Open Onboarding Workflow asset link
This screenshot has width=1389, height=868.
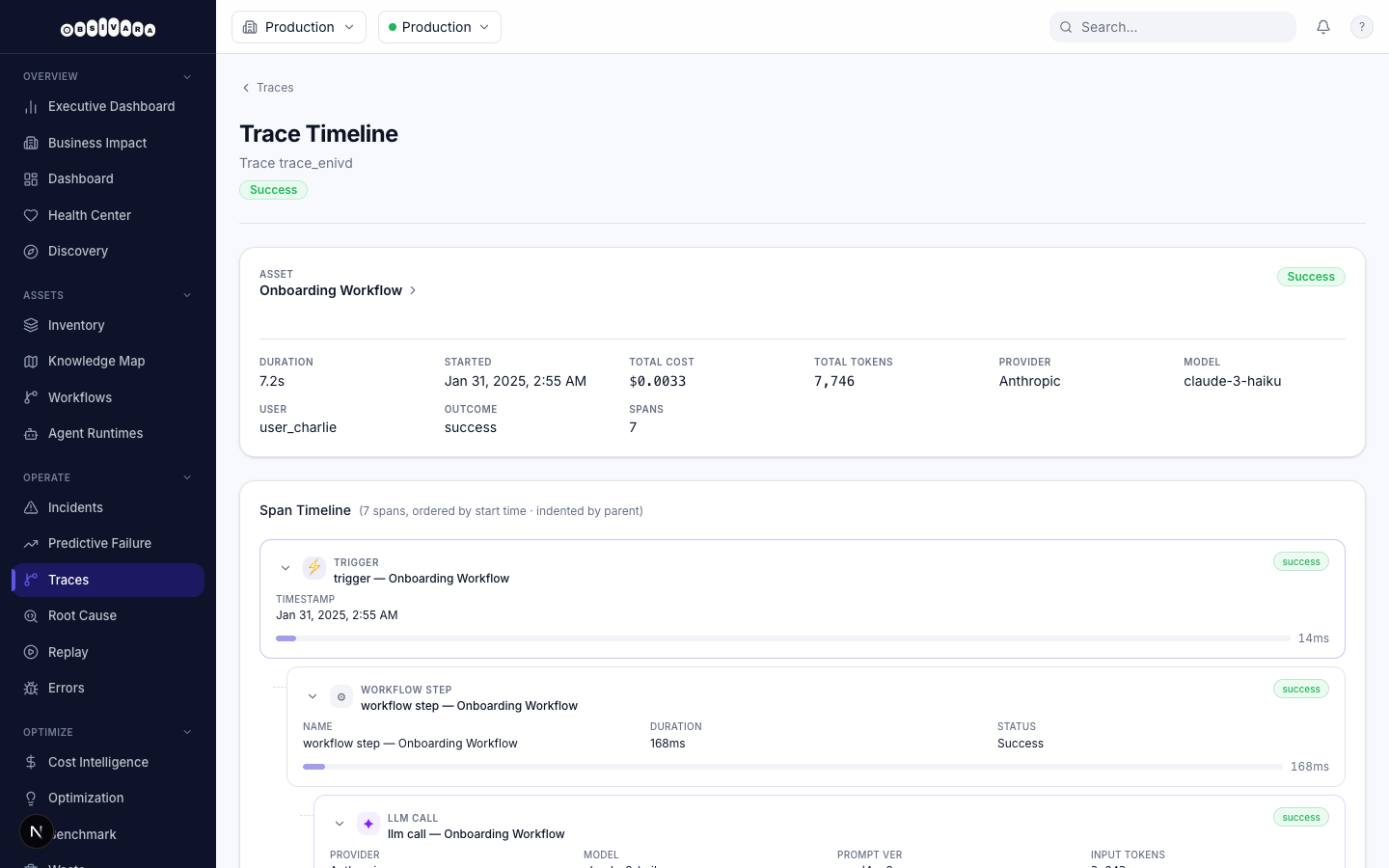click(x=338, y=290)
